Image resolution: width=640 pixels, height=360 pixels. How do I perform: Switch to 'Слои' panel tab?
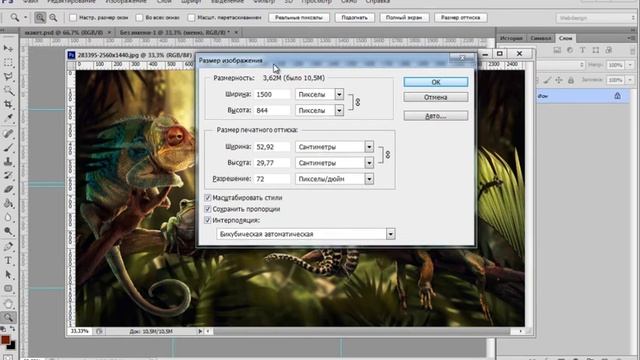coord(565,38)
